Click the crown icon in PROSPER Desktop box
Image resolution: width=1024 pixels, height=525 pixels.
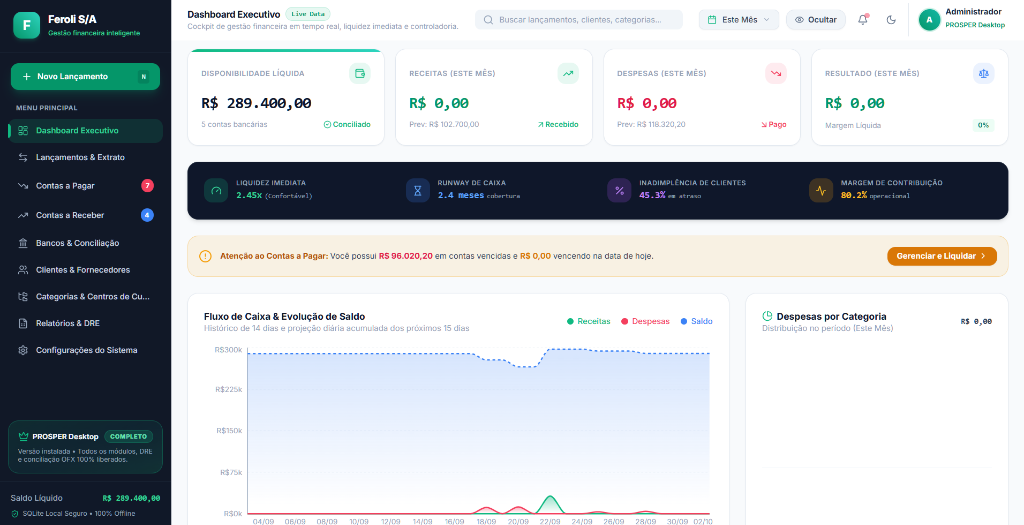point(24,436)
